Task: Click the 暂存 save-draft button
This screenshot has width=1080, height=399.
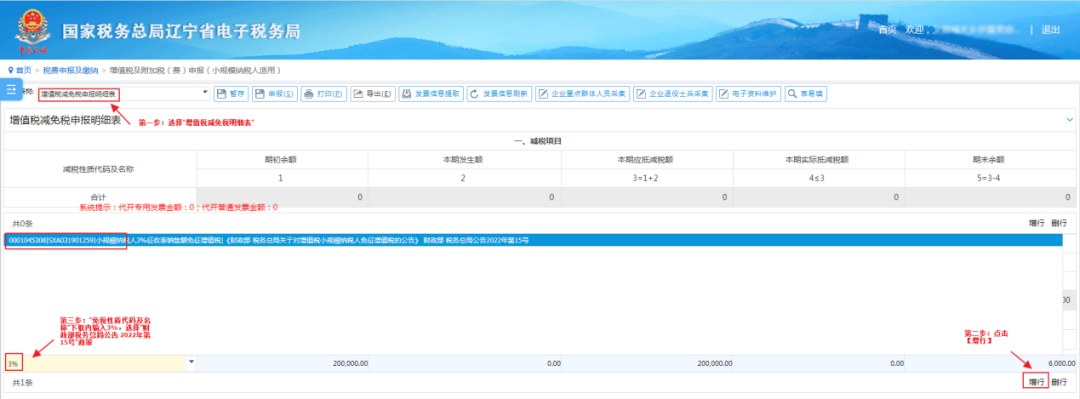Action: click(x=231, y=94)
